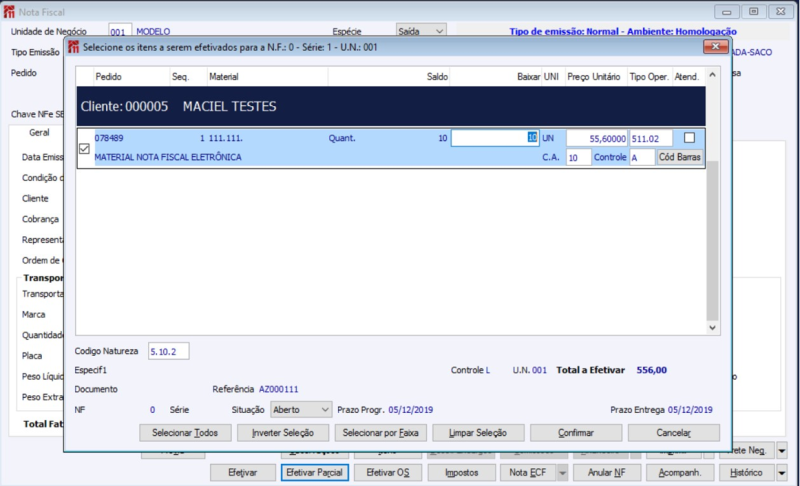800x486 pixels.
Task: Select the Geral tab in Nota Fiscal window
Action: 39,133
